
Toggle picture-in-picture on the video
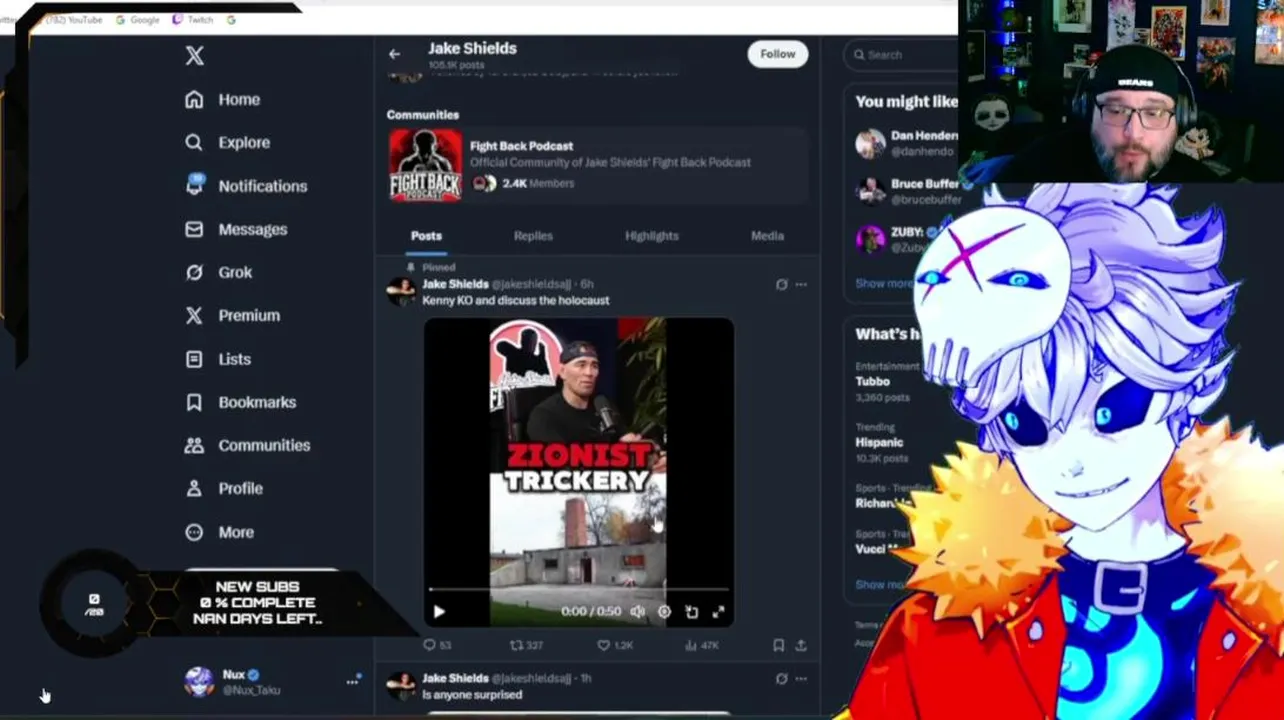pos(691,611)
